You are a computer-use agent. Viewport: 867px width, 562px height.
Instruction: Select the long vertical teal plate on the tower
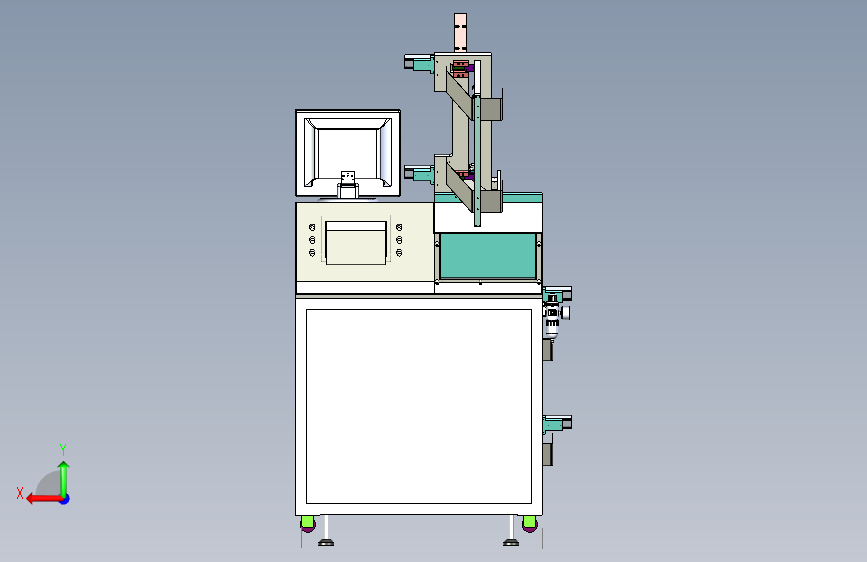pos(477,160)
